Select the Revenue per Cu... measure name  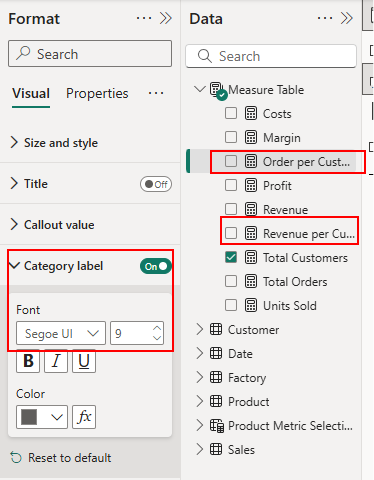click(309, 234)
